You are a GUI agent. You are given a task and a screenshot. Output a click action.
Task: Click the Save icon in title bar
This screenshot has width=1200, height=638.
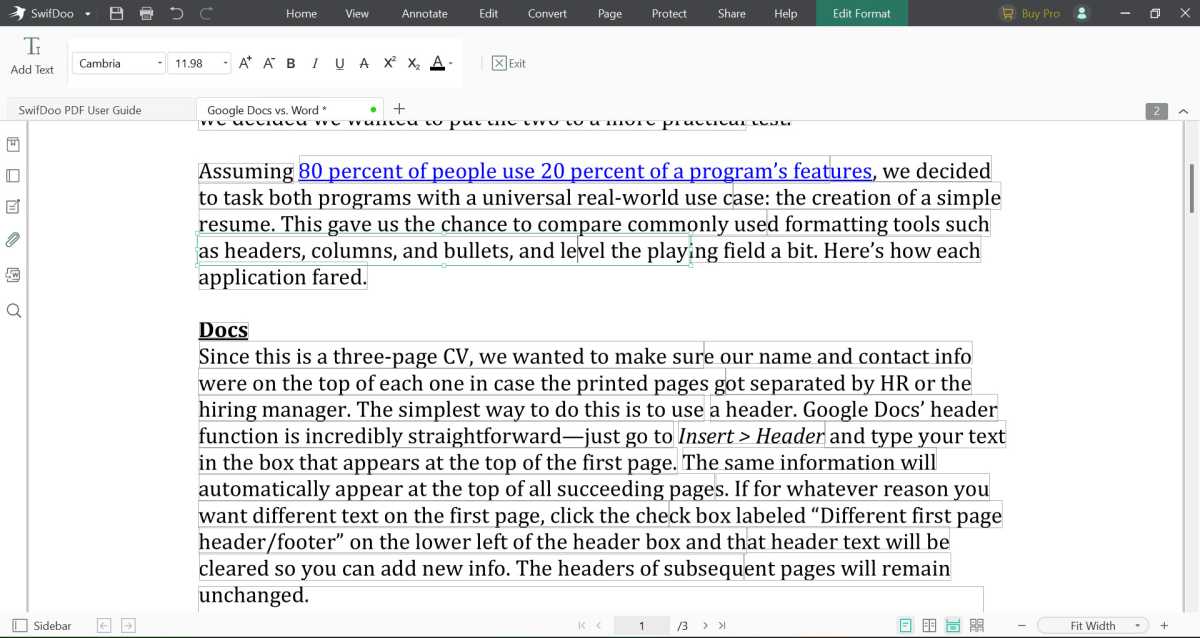[x=117, y=14]
